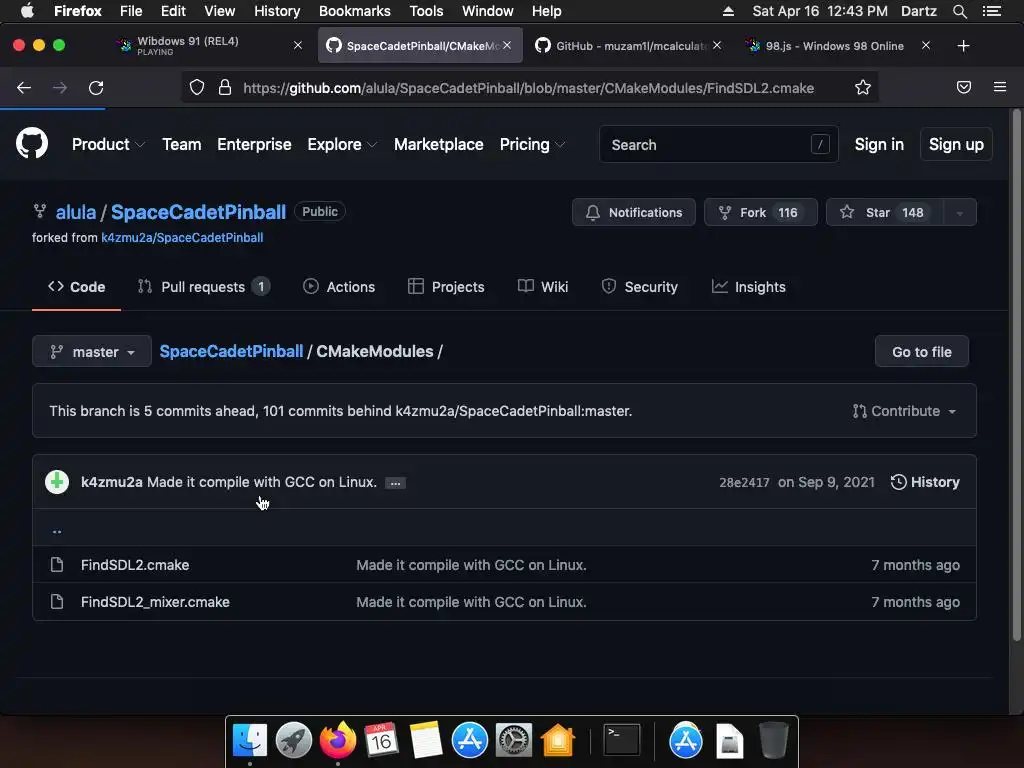The width and height of the screenshot is (1024, 768).
Task: Switch to Wibdows 91 (REL4) browser tab
Action: point(209,46)
